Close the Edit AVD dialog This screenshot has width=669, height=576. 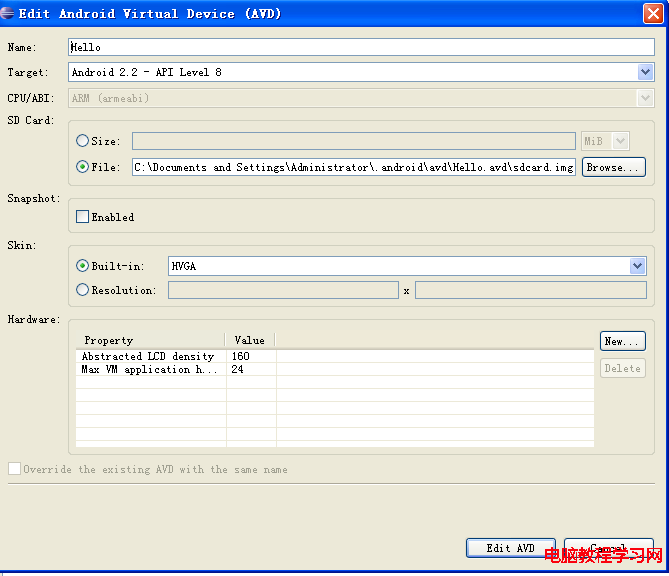click(x=653, y=13)
